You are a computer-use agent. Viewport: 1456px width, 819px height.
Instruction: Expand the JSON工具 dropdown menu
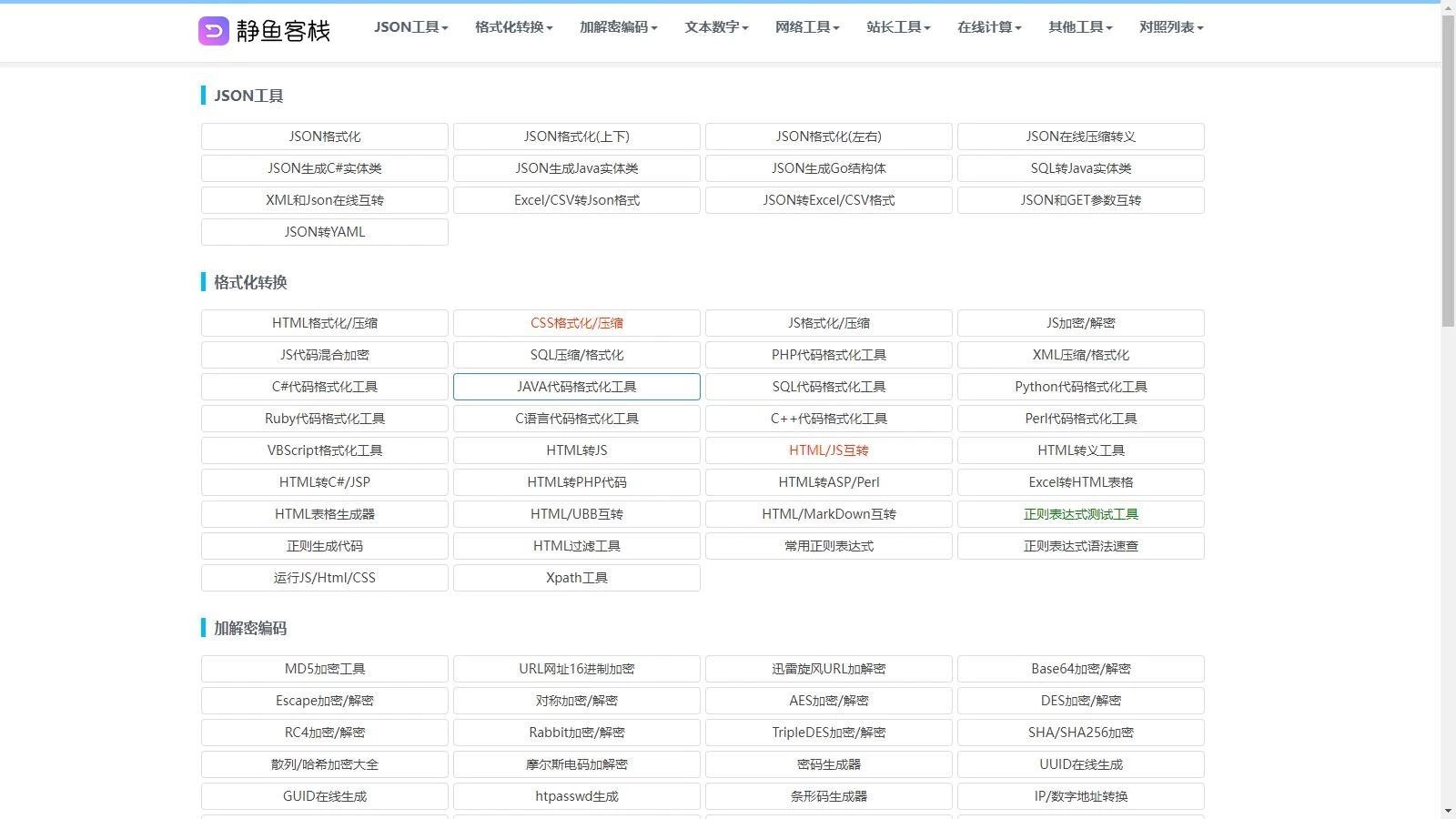click(410, 27)
